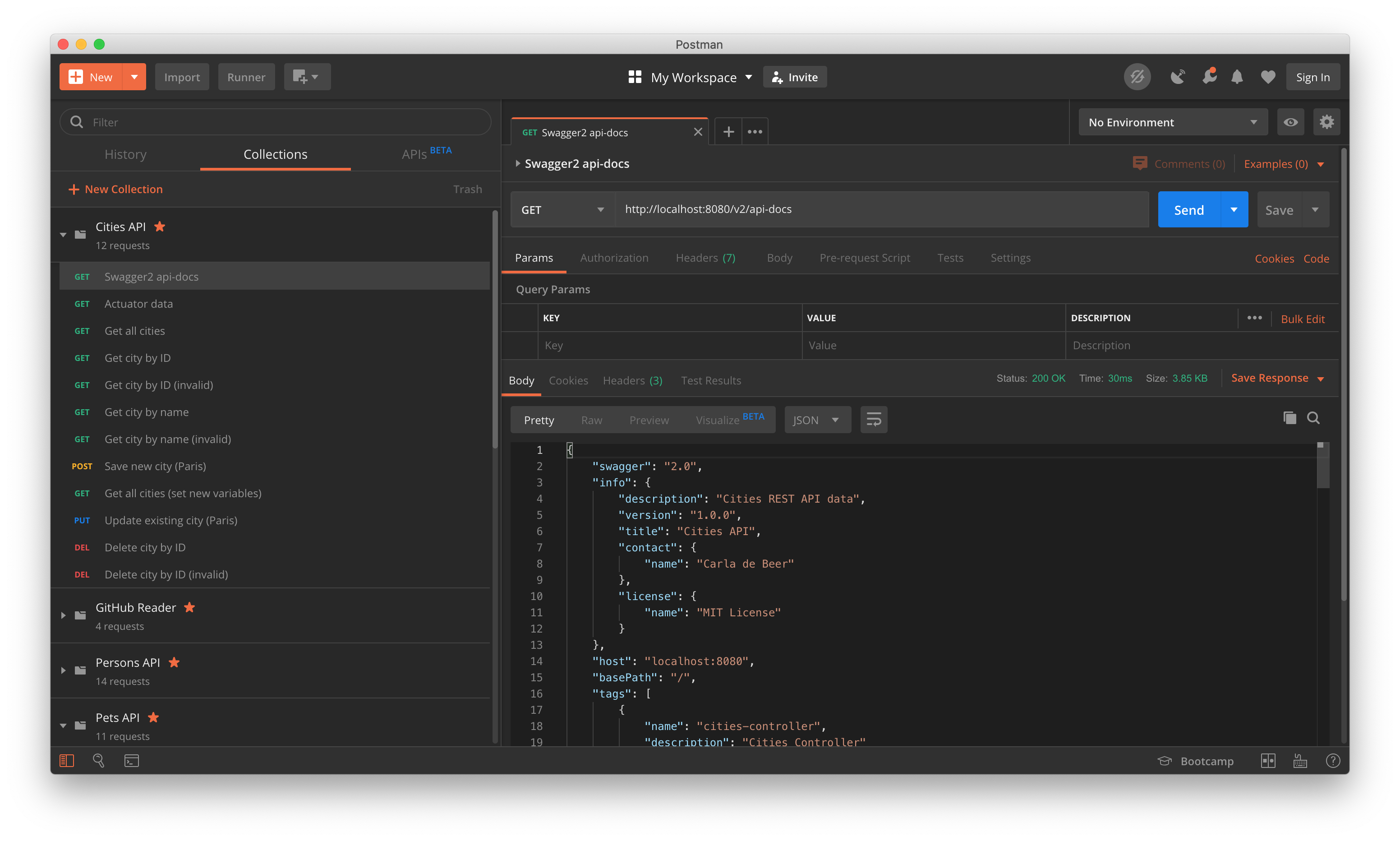Search within response body icon

point(1313,418)
